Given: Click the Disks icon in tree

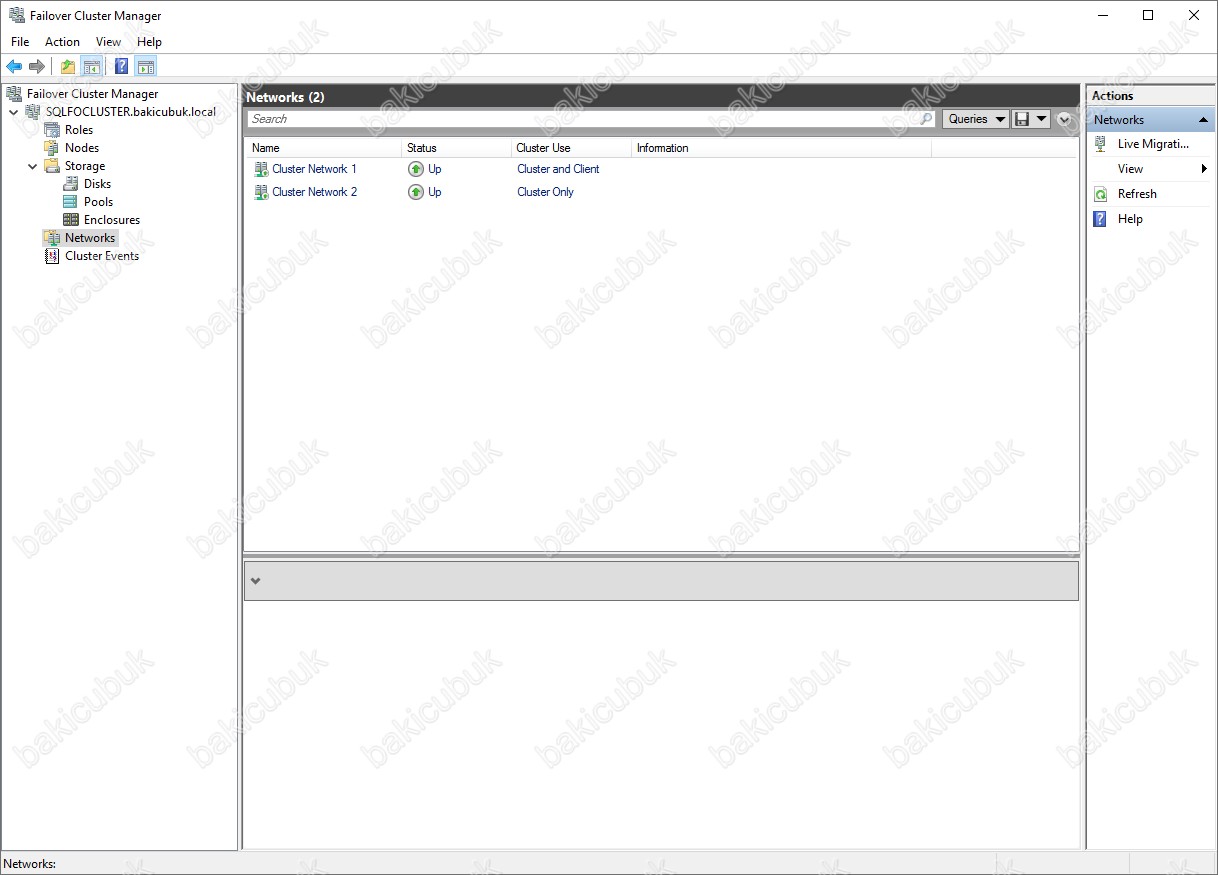Looking at the screenshot, I should point(71,184).
